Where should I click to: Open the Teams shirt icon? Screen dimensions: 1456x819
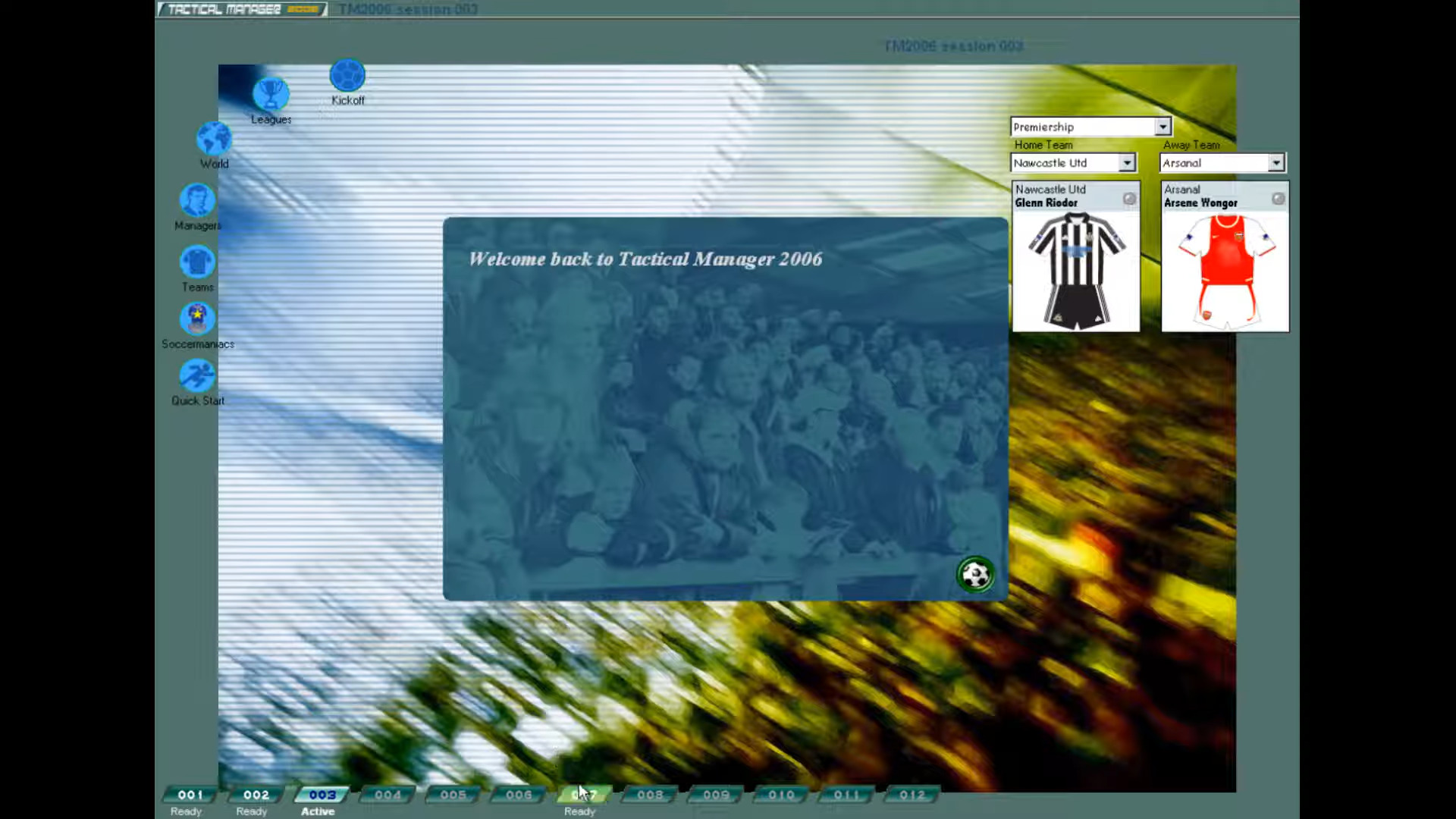click(x=197, y=262)
